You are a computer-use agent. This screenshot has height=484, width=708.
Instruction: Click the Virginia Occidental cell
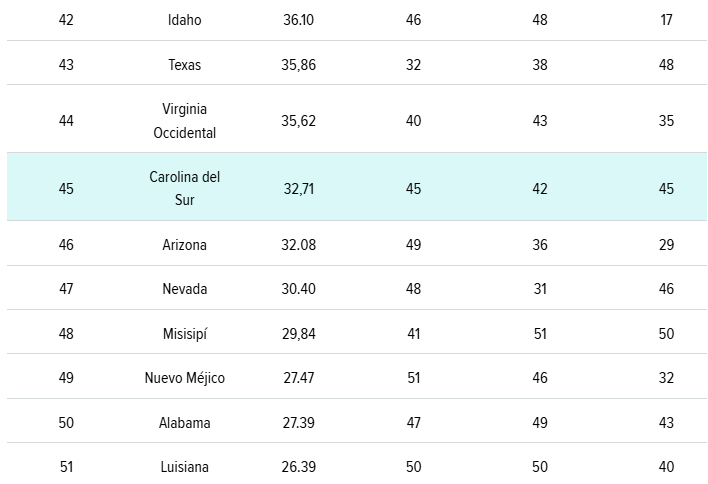(x=185, y=120)
